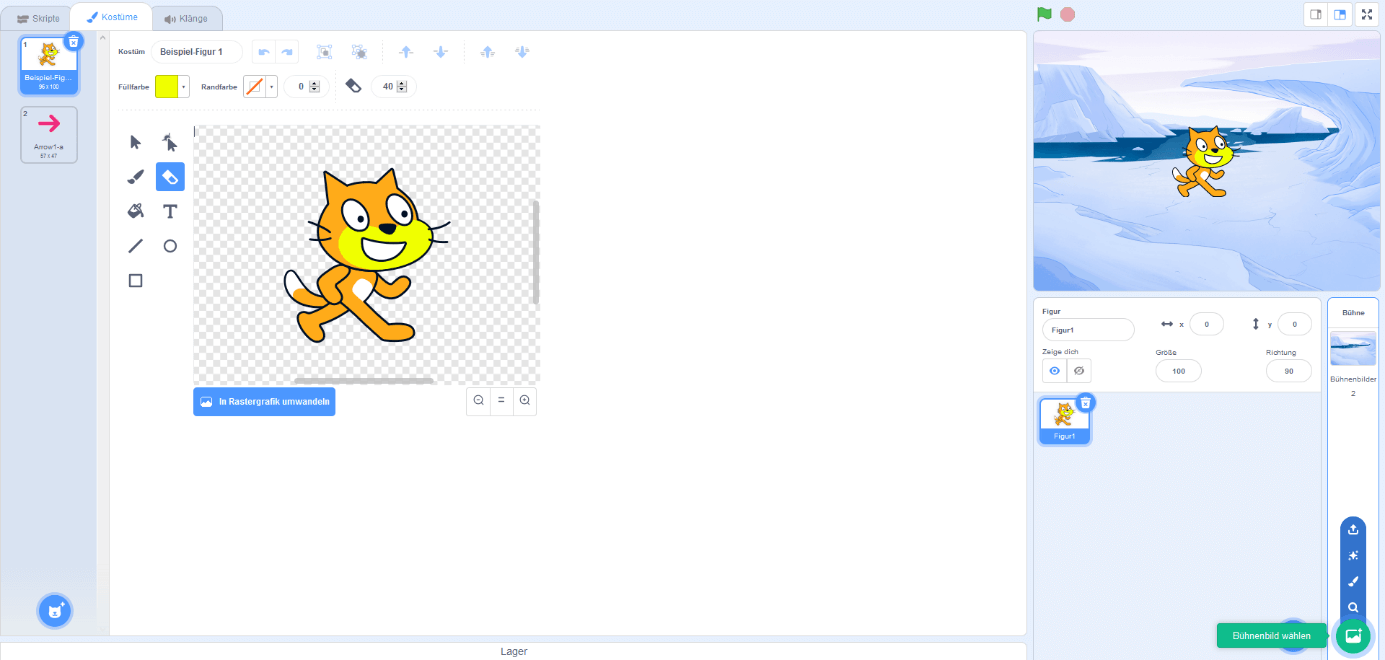Select the Line tool
This screenshot has height=660, width=1385.
click(x=135, y=245)
